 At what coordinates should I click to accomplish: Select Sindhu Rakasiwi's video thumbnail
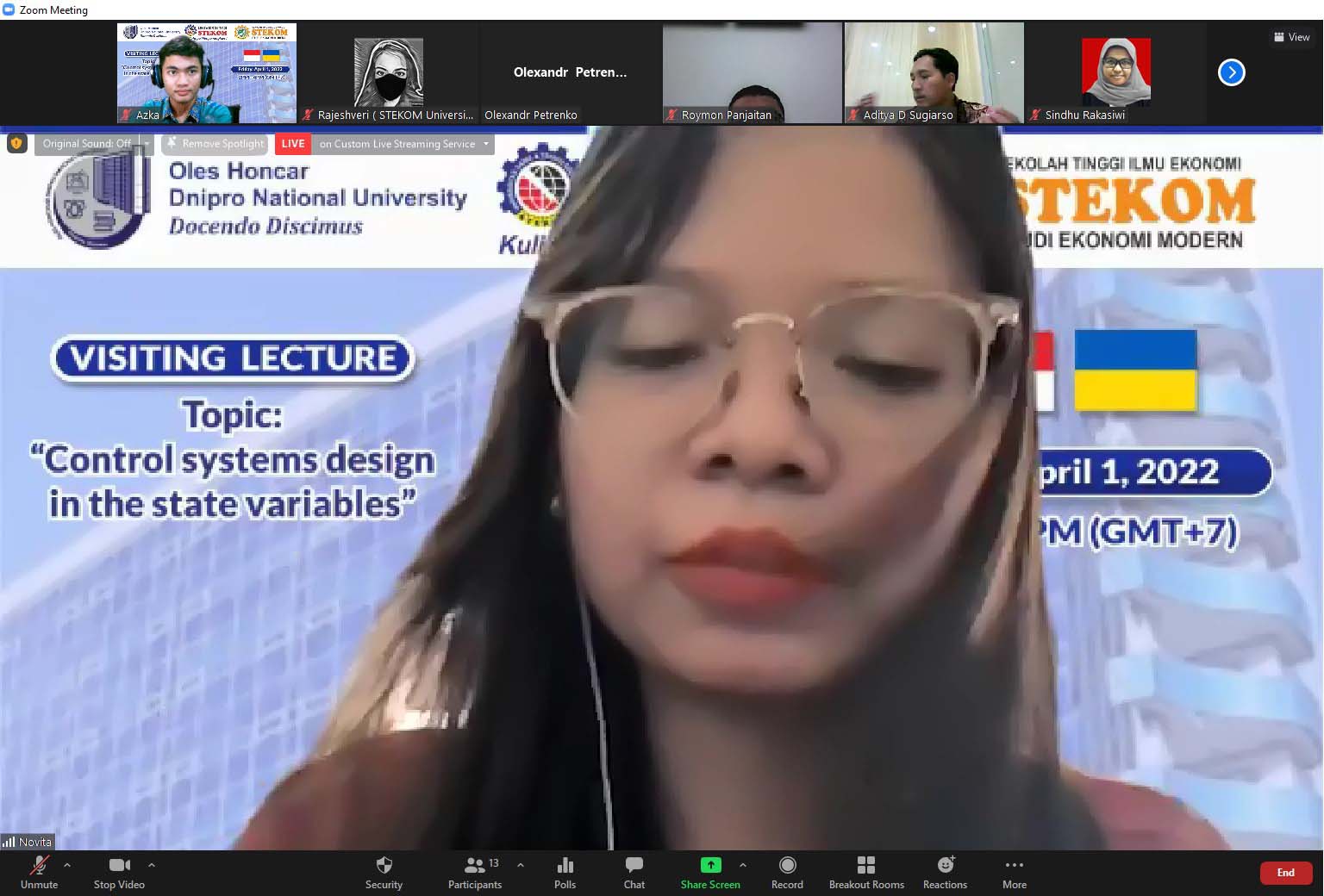coord(1116,73)
